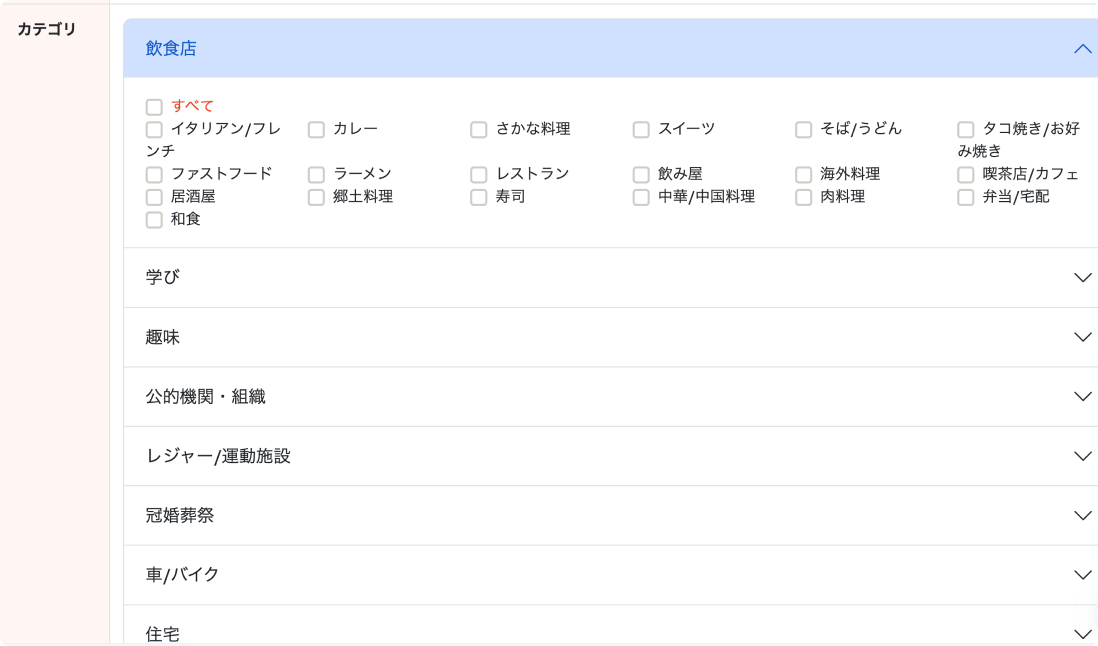Collapse the 飲食店 category section
1098x646 pixels.
[1081, 48]
